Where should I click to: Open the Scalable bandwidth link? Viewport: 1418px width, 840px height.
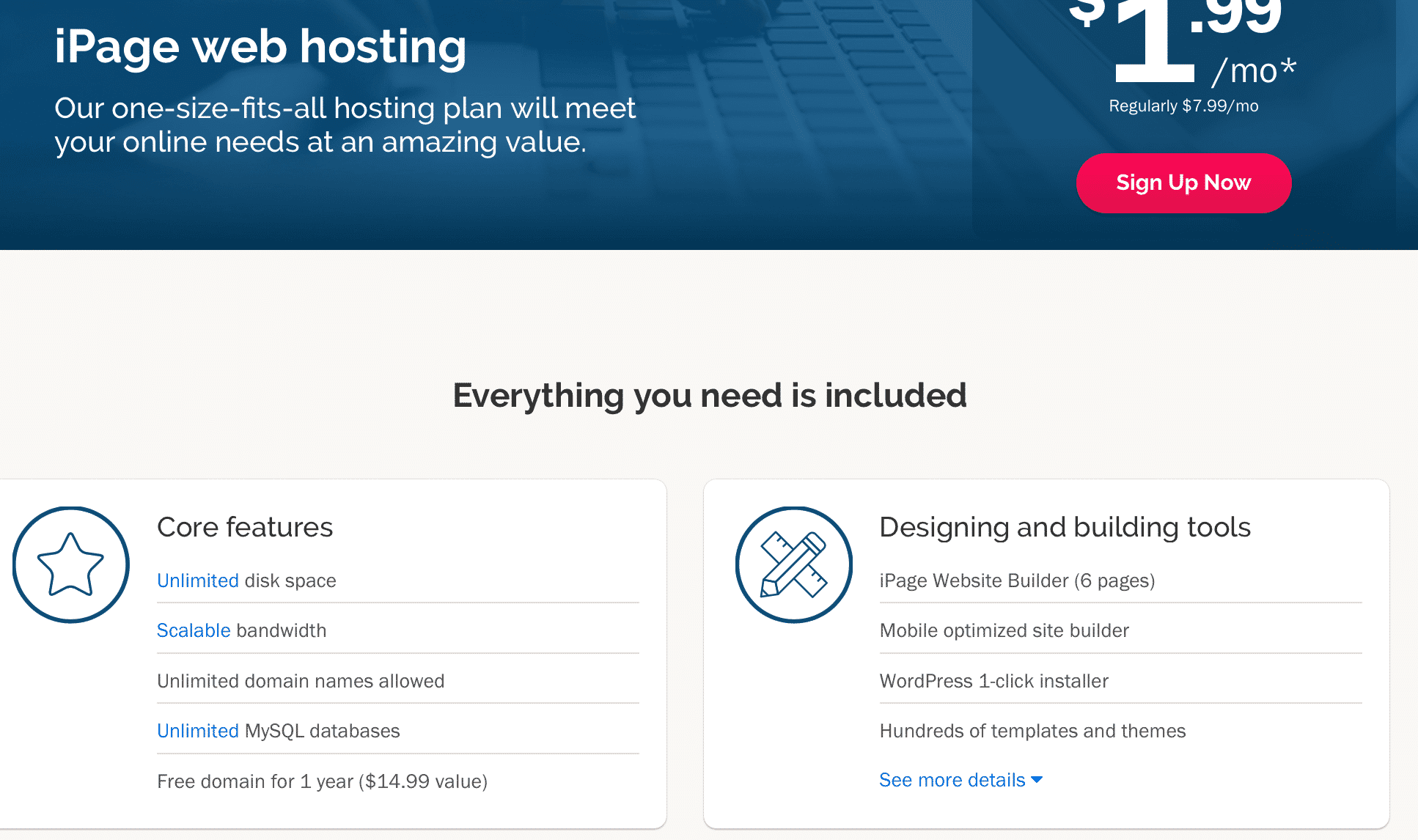tap(194, 630)
